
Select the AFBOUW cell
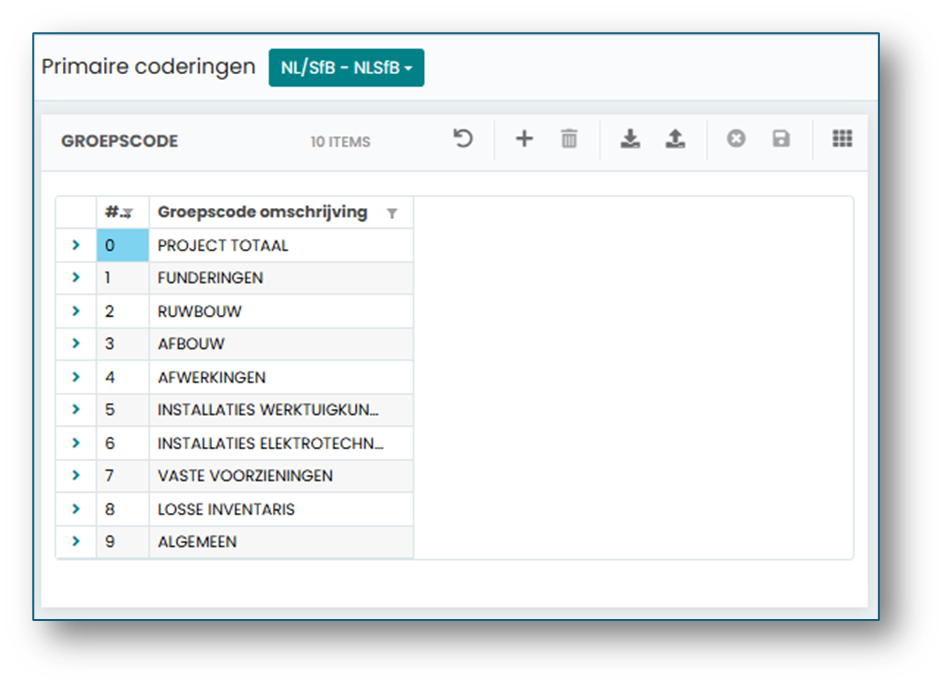(281, 343)
